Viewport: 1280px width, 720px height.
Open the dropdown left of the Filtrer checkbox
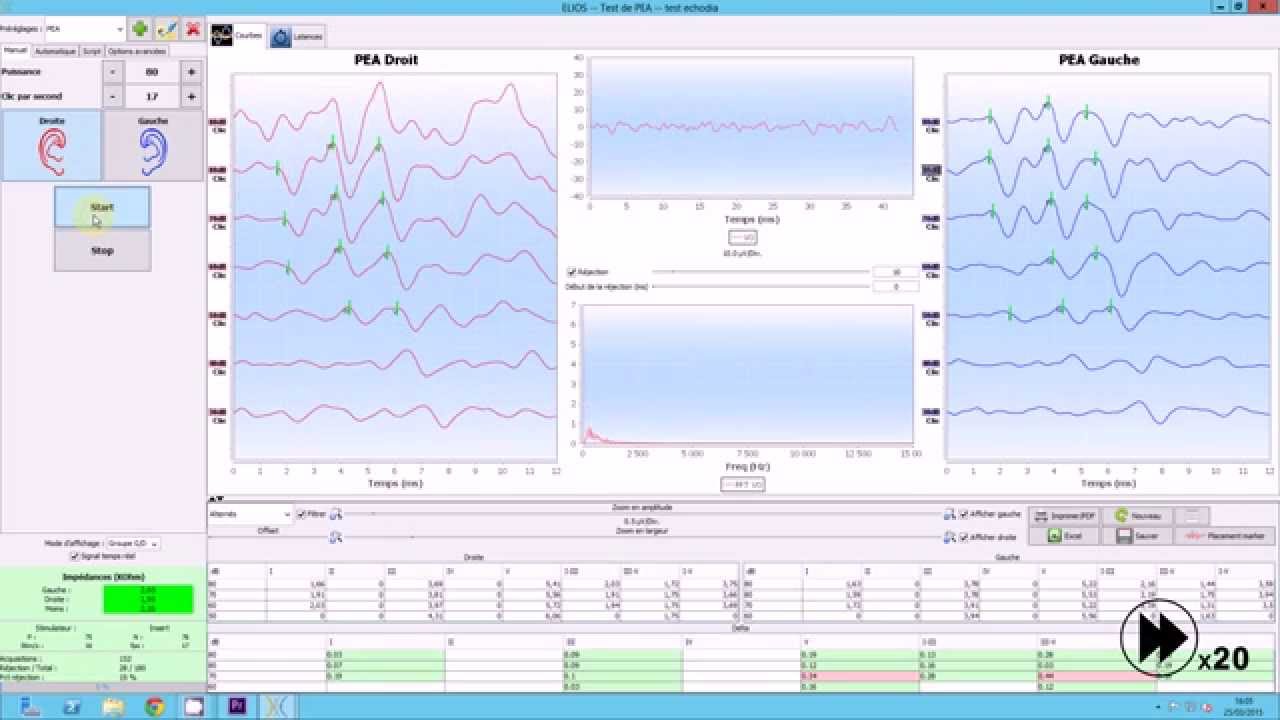tap(250, 514)
